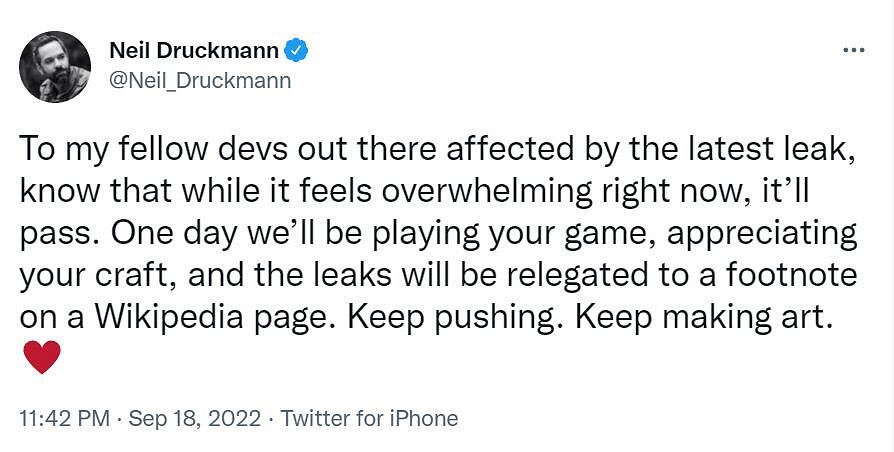Click the "Keep making art." sentence

coord(705,317)
